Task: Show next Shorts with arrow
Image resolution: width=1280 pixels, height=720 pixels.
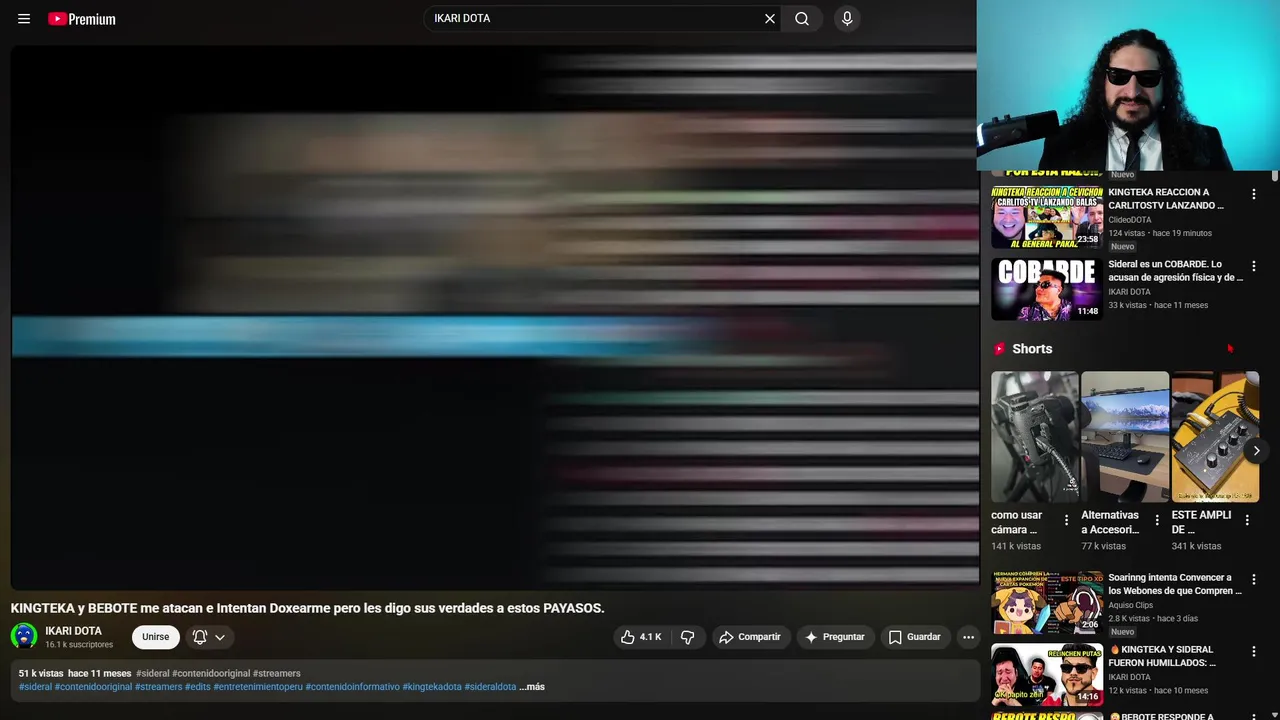Action: 1256,450
